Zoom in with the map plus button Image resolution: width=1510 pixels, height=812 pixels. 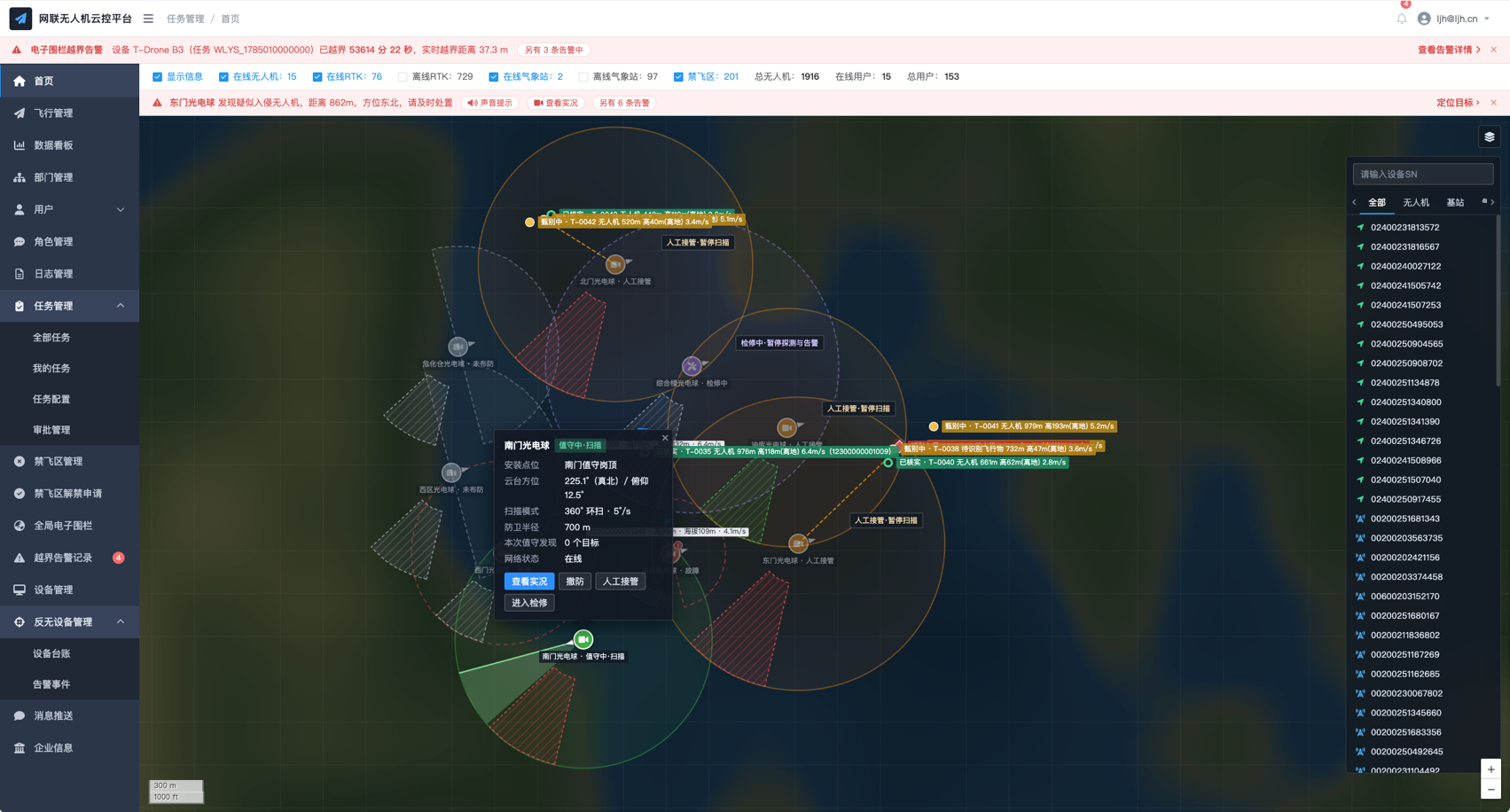1490,769
